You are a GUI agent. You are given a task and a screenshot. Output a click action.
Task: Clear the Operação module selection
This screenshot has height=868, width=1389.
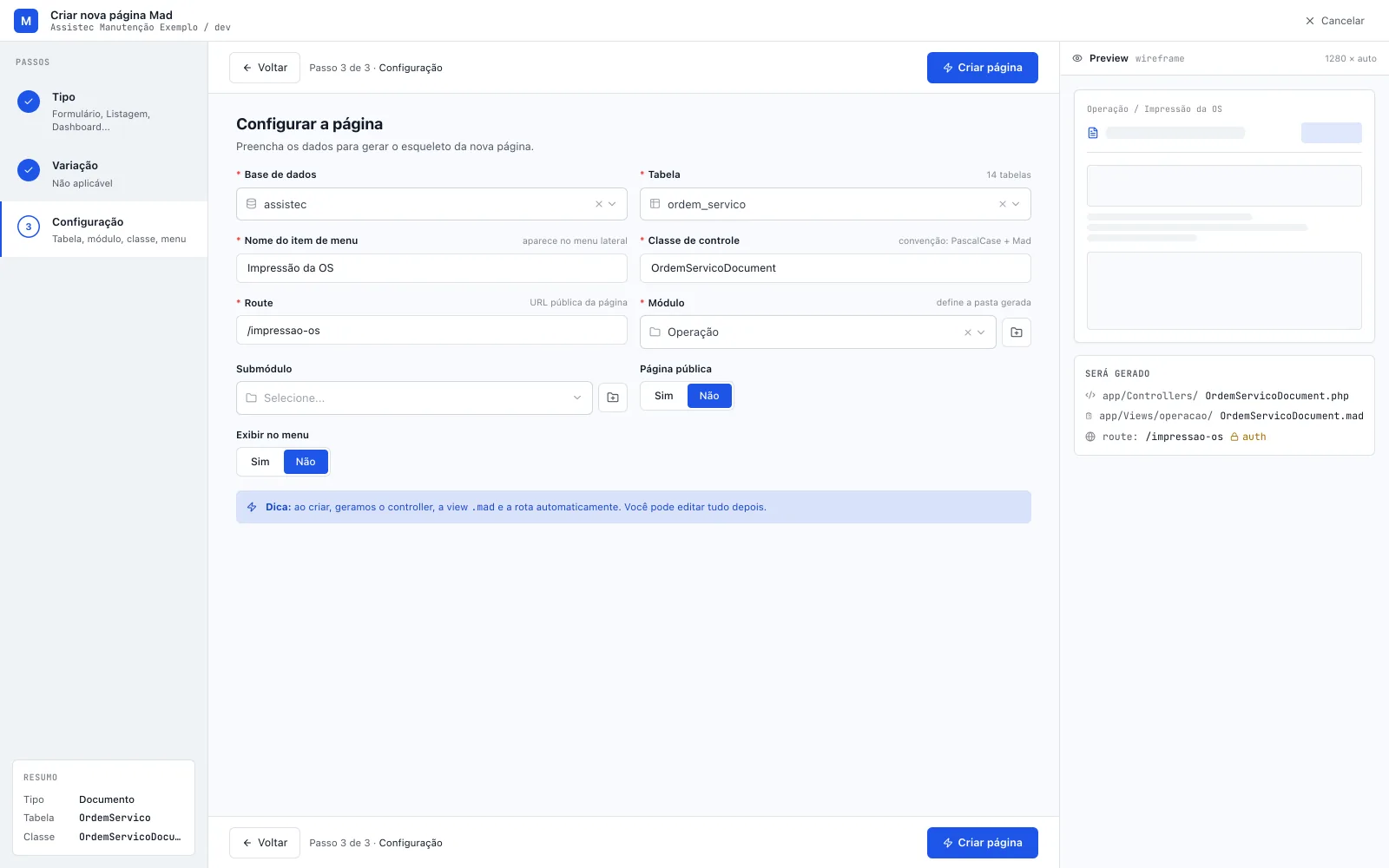(x=968, y=332)
